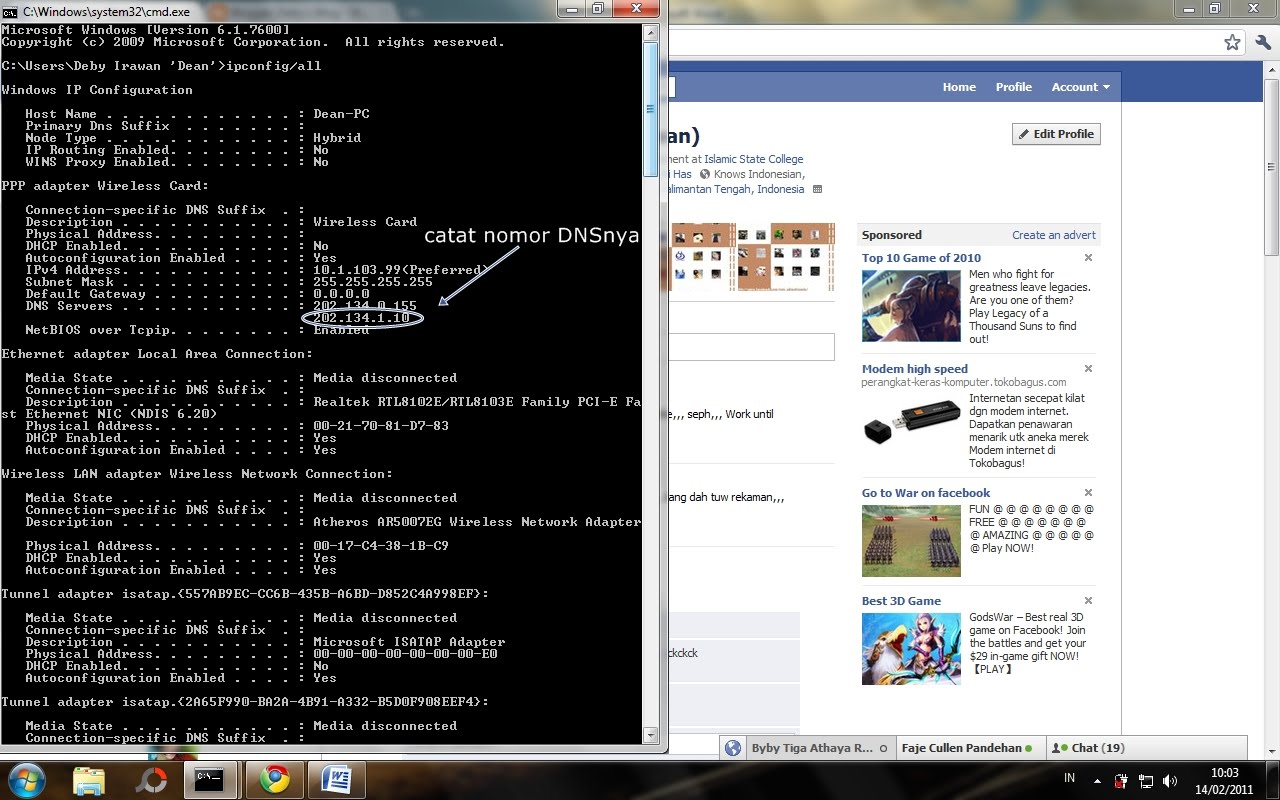The height and width of the screenshot is (800, 1280).
Task: Switch to Google Chrome on the taskbar
Action: click(x=274, y=779)
